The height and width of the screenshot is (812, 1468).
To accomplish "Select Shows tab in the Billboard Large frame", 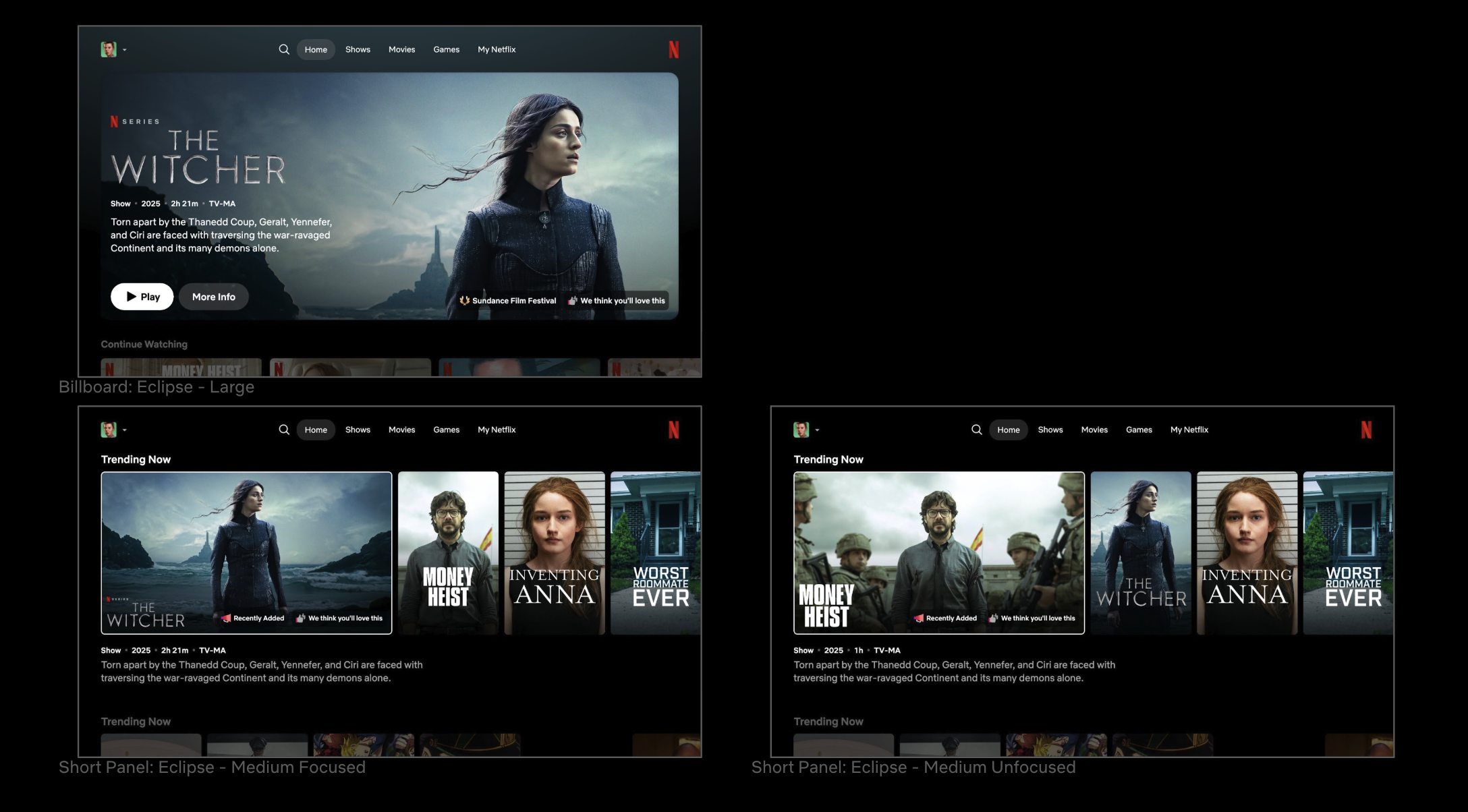I will pos(358,49).
